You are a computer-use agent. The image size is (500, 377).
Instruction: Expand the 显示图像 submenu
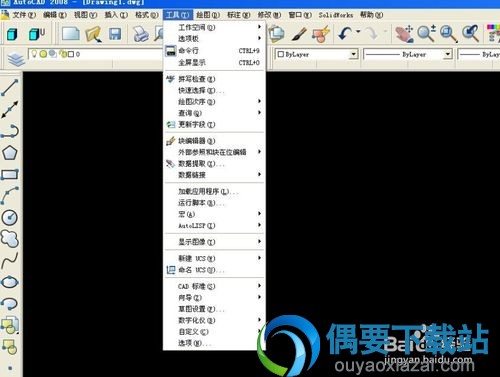214,242
